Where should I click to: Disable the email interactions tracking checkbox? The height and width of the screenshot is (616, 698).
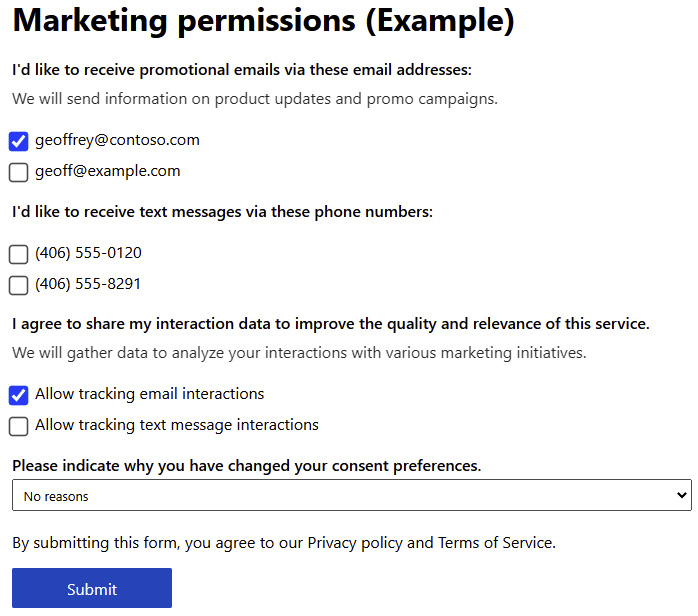click(18, 395)
